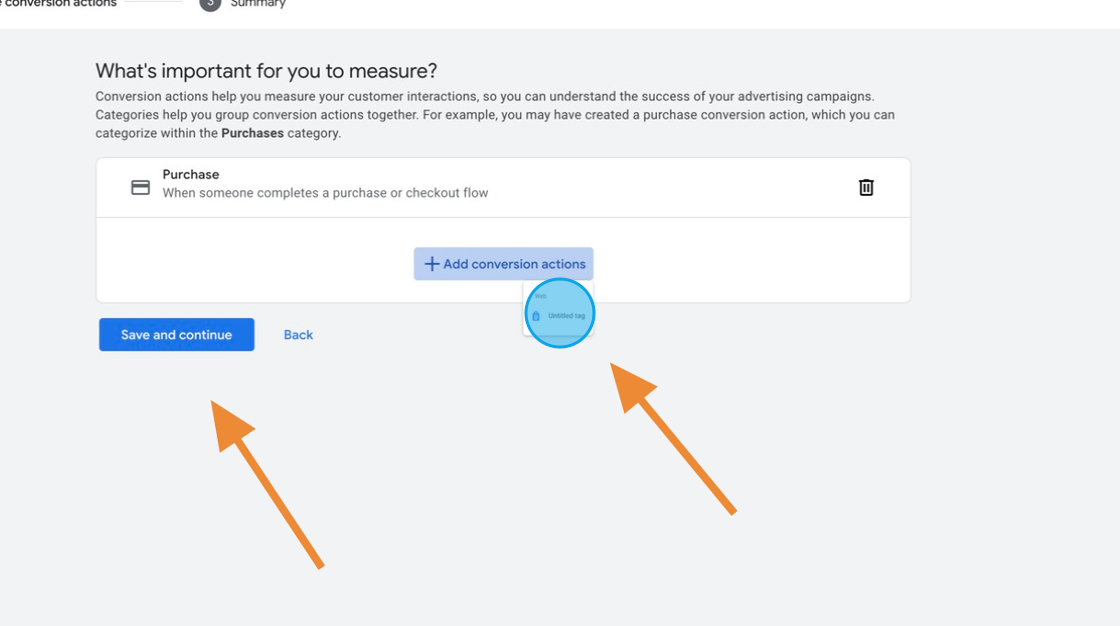
Task: Delete the Purchase conversion action
Action: (866, 187)
